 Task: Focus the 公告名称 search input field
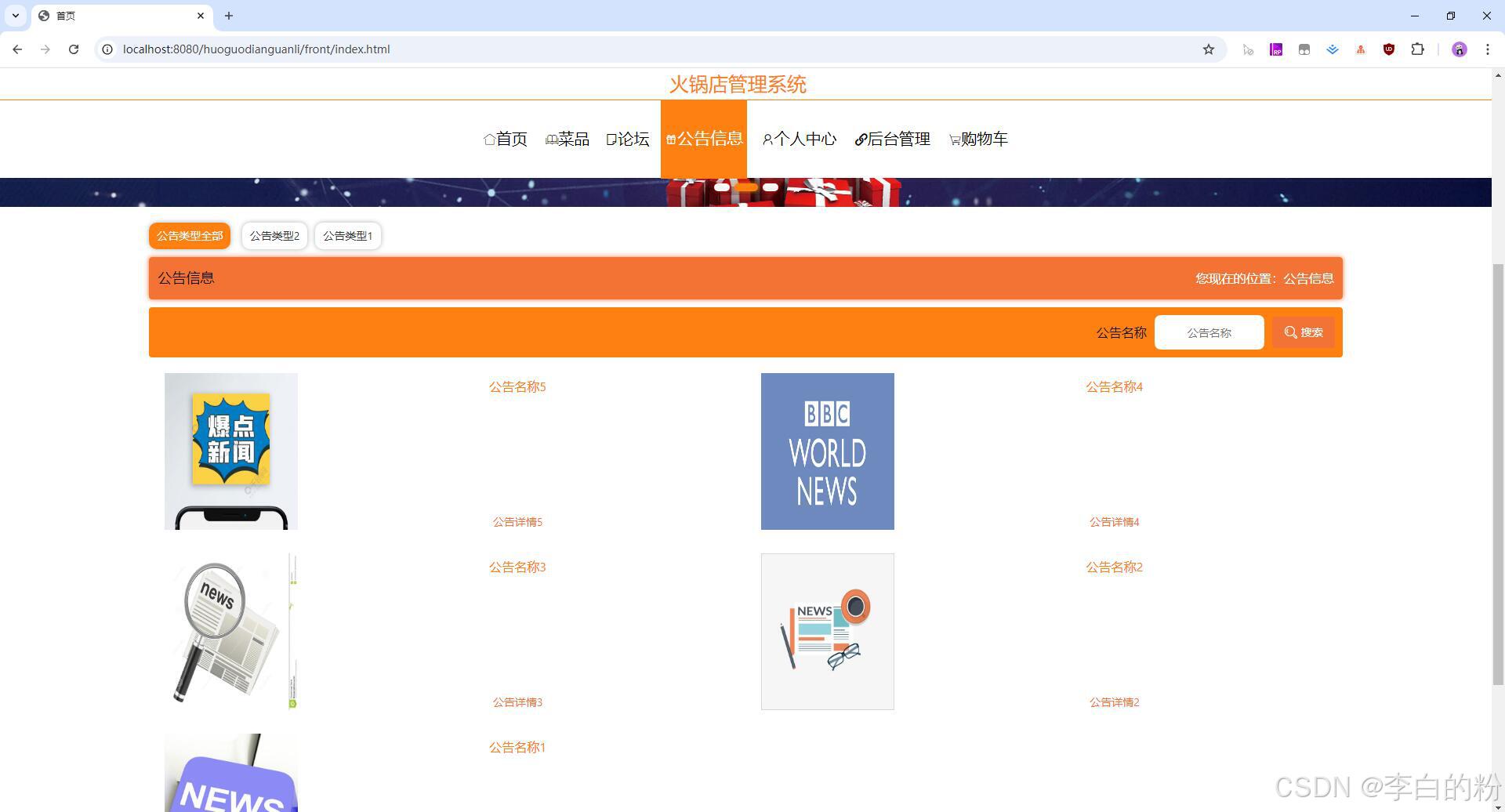pyautogui.click(x=1209, y=332)
